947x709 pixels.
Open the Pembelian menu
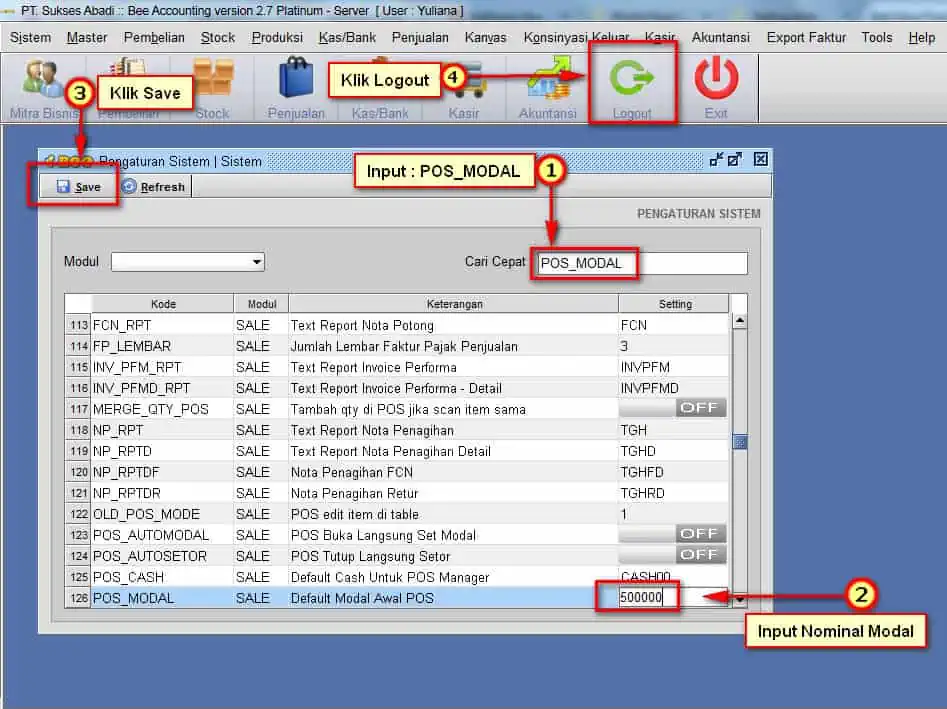(x=154, y=37)
